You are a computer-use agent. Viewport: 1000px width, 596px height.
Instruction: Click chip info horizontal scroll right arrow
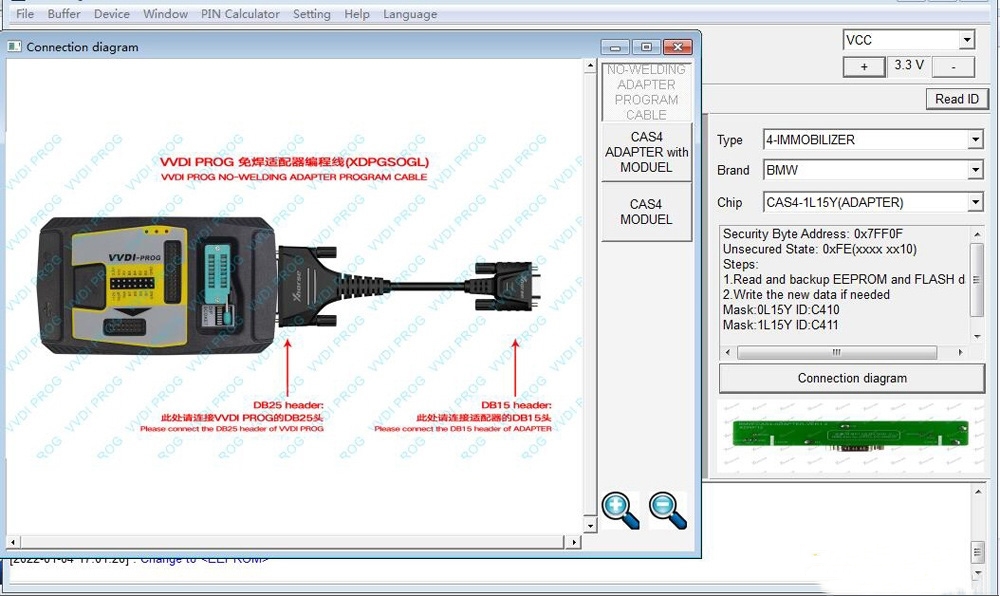coord(960,352)
